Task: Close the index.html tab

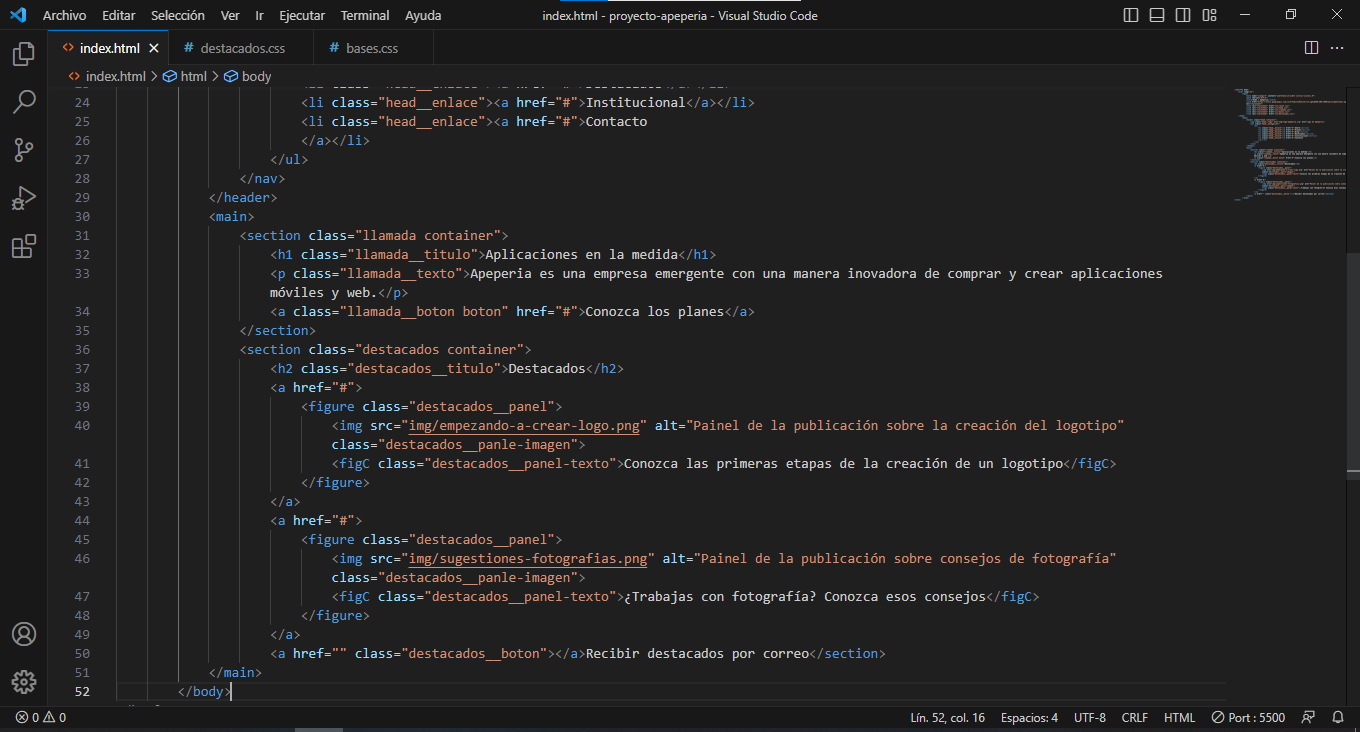Action: pos(153,48)
